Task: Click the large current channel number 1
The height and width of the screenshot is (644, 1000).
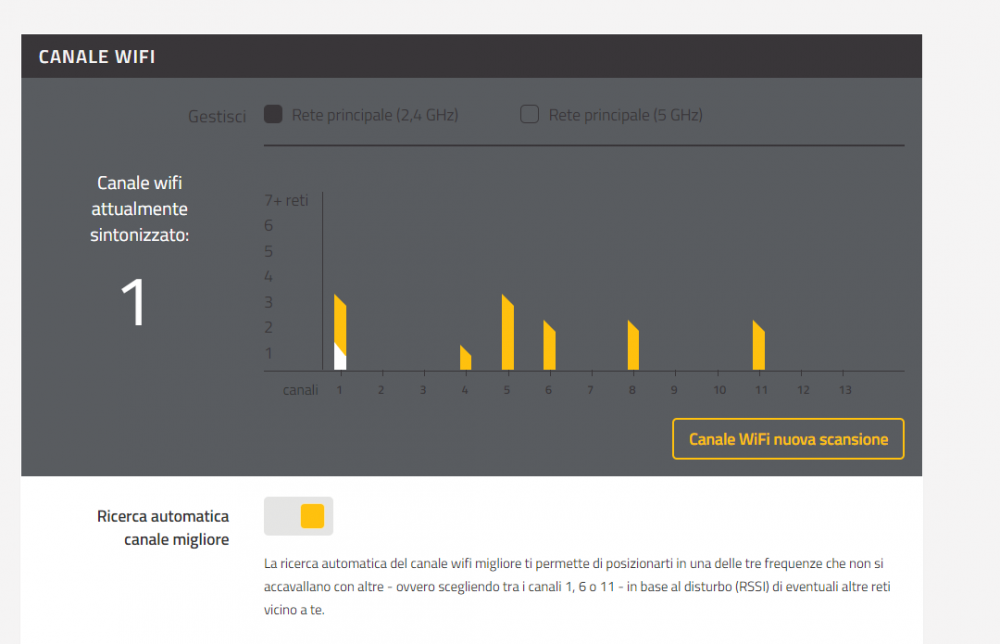Action: pyautogui.click(x=133, y=303)
